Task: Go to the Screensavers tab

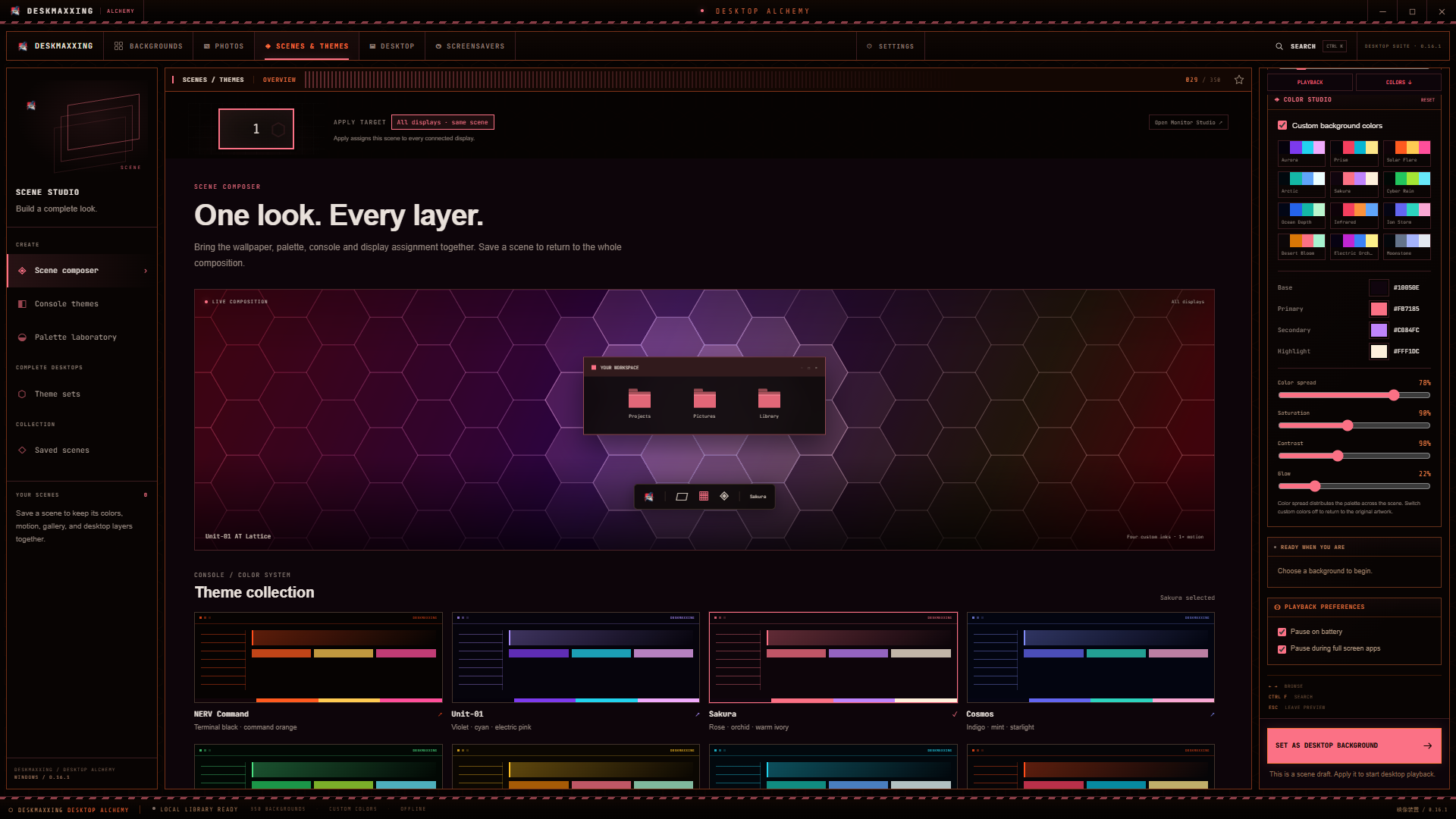Action: click(x=470, y=46)
